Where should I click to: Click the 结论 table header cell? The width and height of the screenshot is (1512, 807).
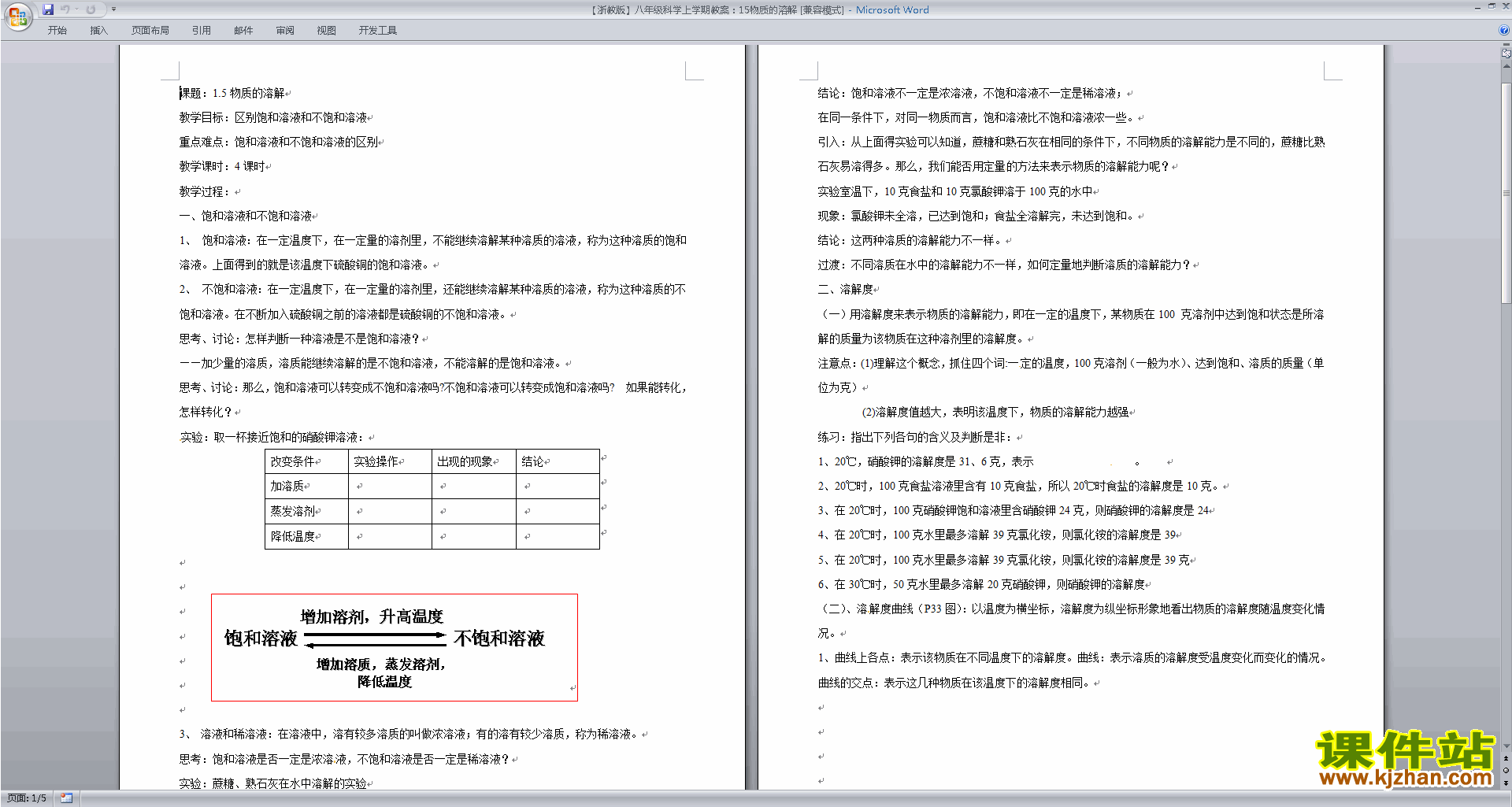tap(558, 461)
